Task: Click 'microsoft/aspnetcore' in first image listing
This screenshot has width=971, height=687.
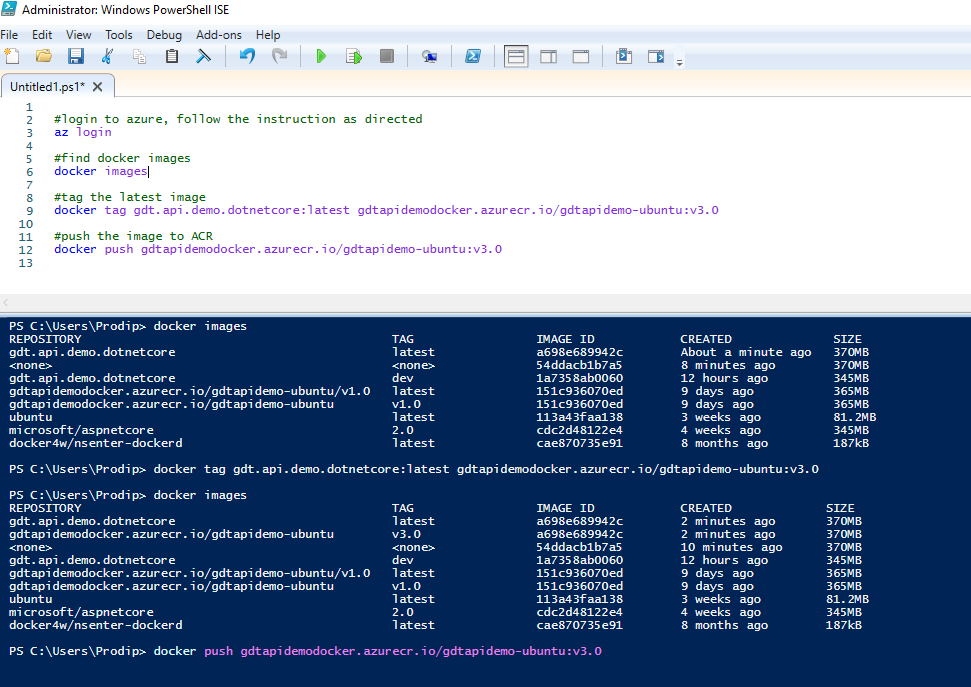Action: pos(81,430)
